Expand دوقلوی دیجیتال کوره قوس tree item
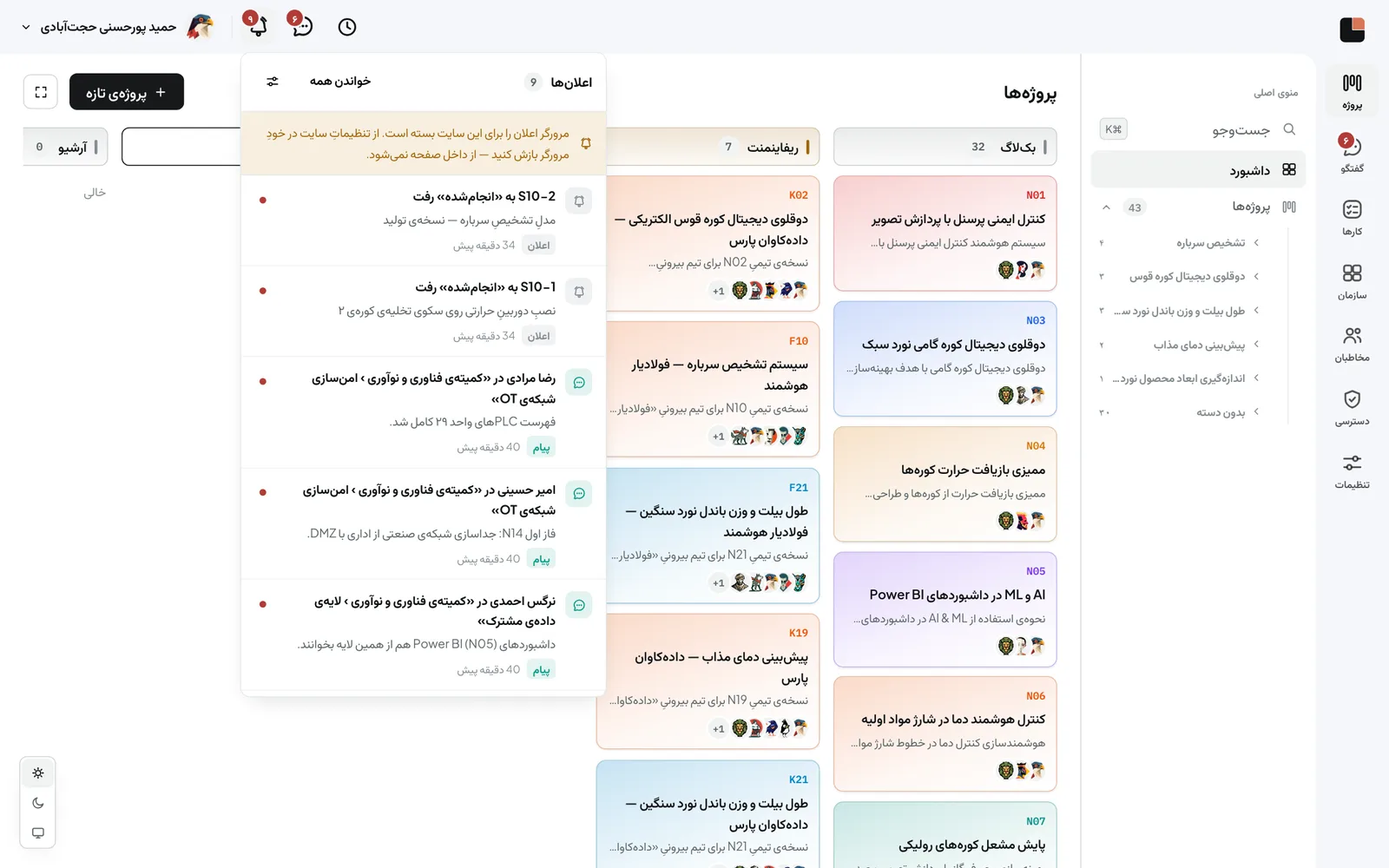1389x868 pixels. 1256,277
